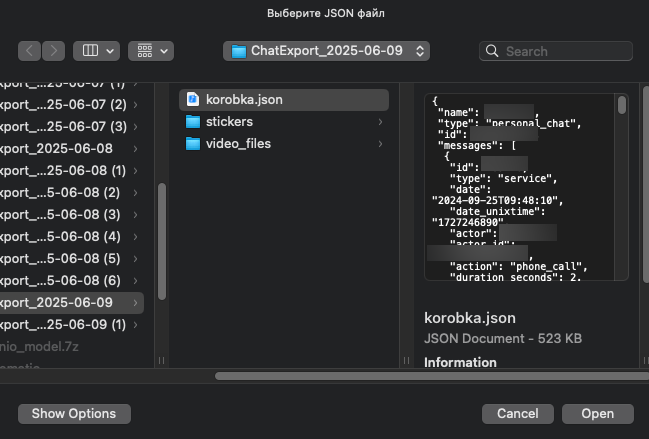Image resolution: width=649 pixels, height=439 pixels.
Task: Expand the stickers folder chevron
Action: click(380, 122)
